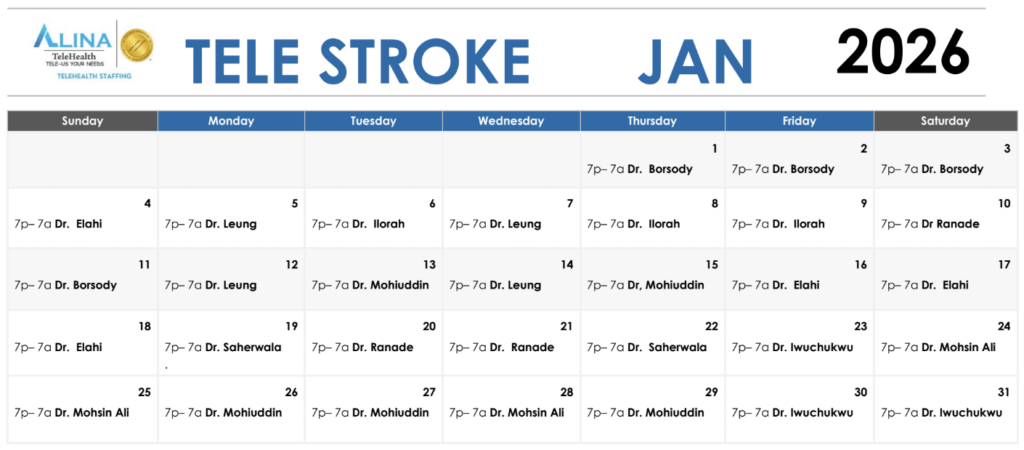Click the Saturday column header
1024x450 pixels.
pos(945,121)
